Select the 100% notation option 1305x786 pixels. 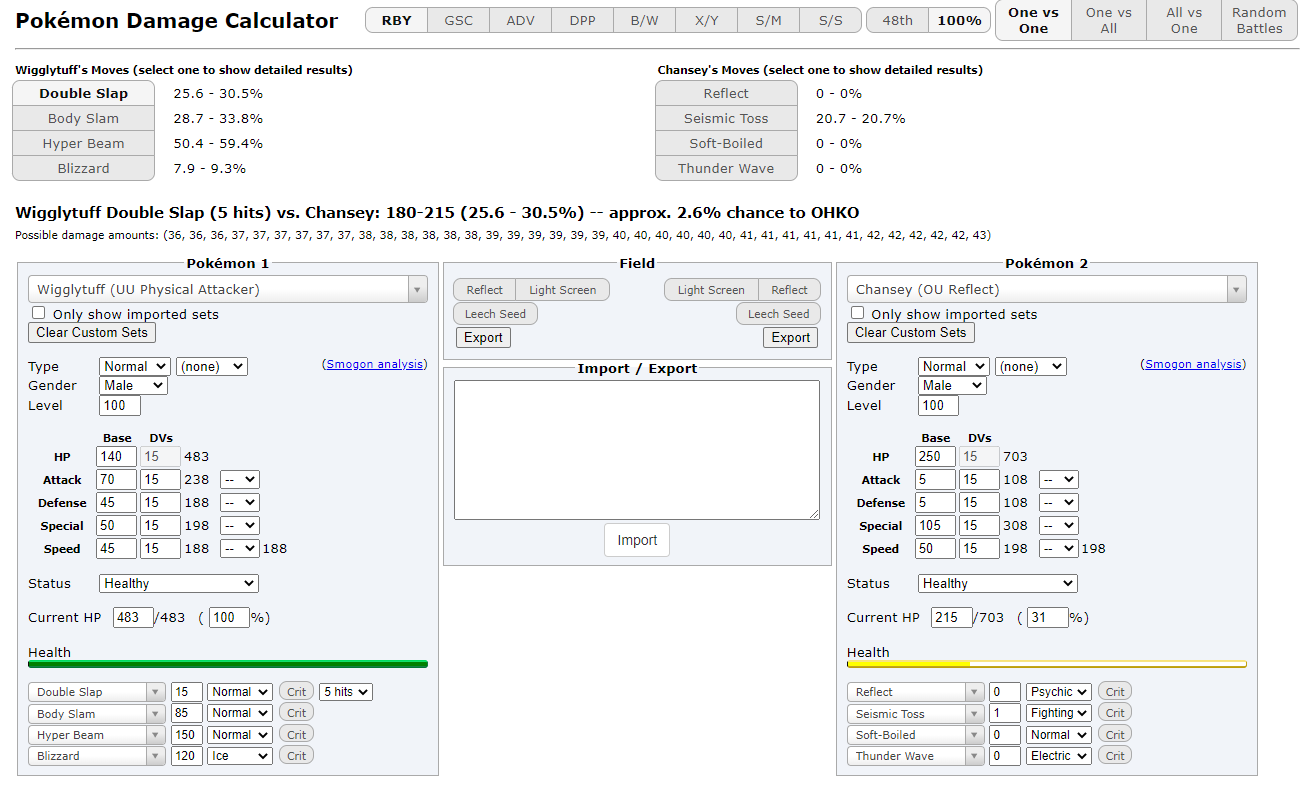960,20
